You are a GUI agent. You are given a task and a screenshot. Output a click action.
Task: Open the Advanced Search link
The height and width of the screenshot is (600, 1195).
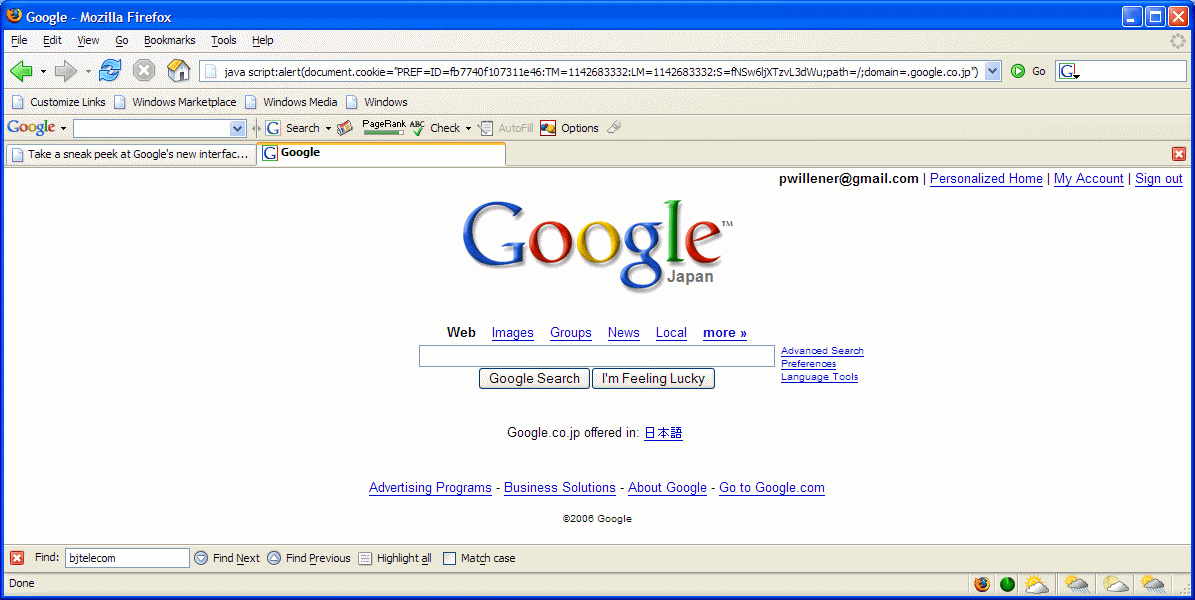822,351
